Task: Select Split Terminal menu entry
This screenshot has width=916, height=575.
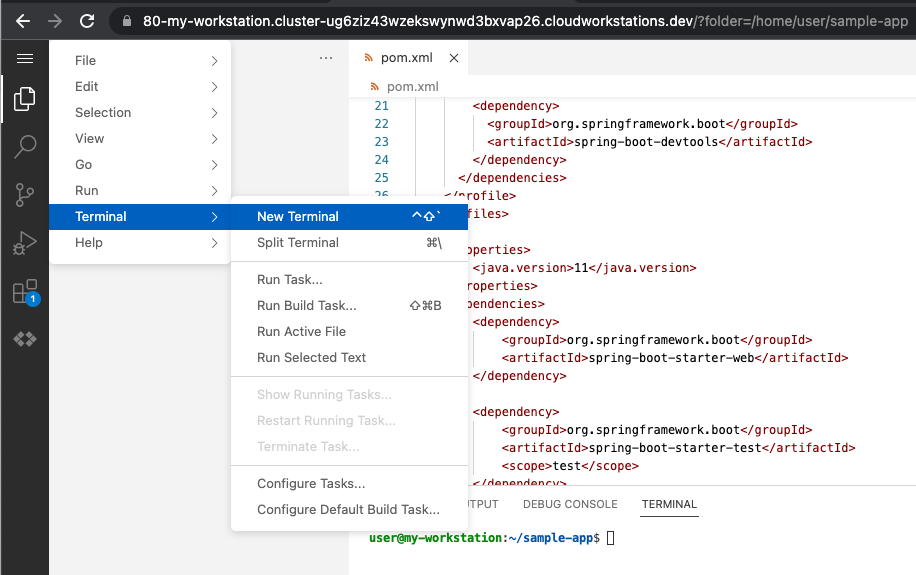Action: click(298, 243)
